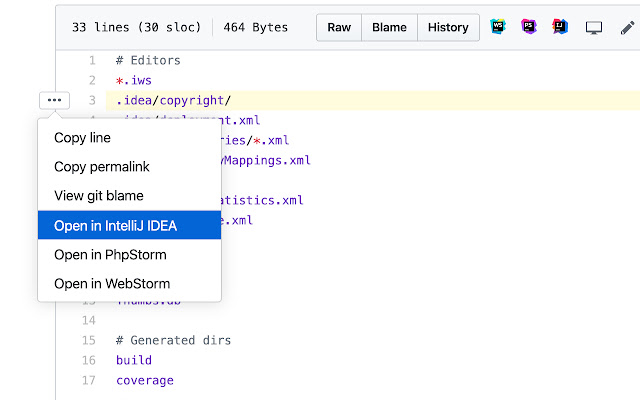Click line number 17
This screenshot has width=640, height=400.
90,380
